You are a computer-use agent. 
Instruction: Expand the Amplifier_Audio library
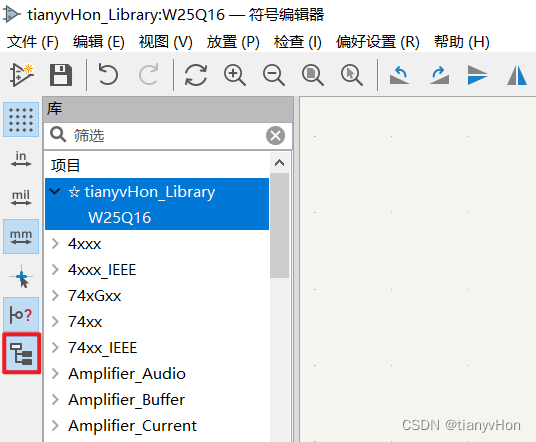click(55, 374)
